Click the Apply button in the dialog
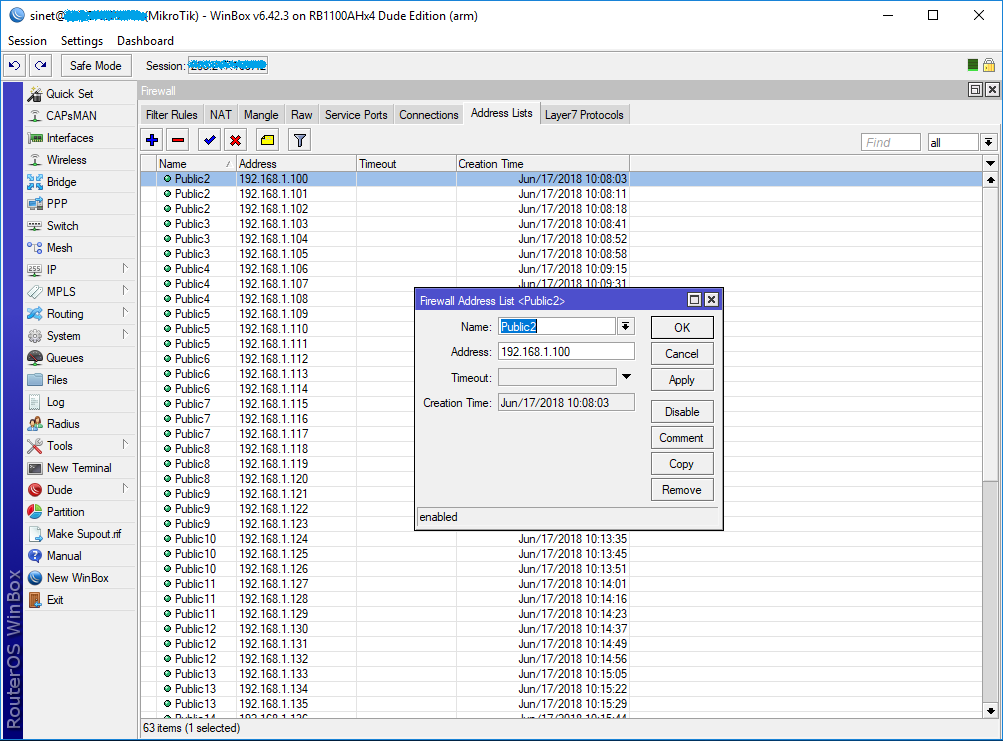This screenshot has width=1003, height=741. [681, 379]
